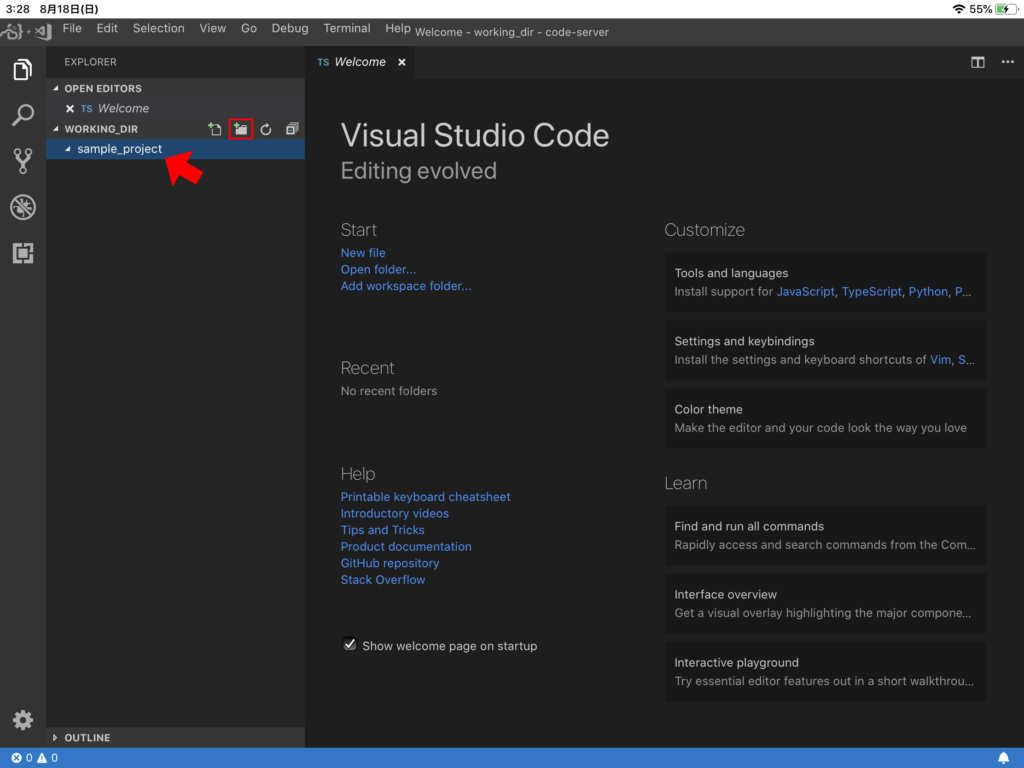Open the Settings and keybindings card
The height and width of the screenshot is (768, 1024).
point(825,351)
